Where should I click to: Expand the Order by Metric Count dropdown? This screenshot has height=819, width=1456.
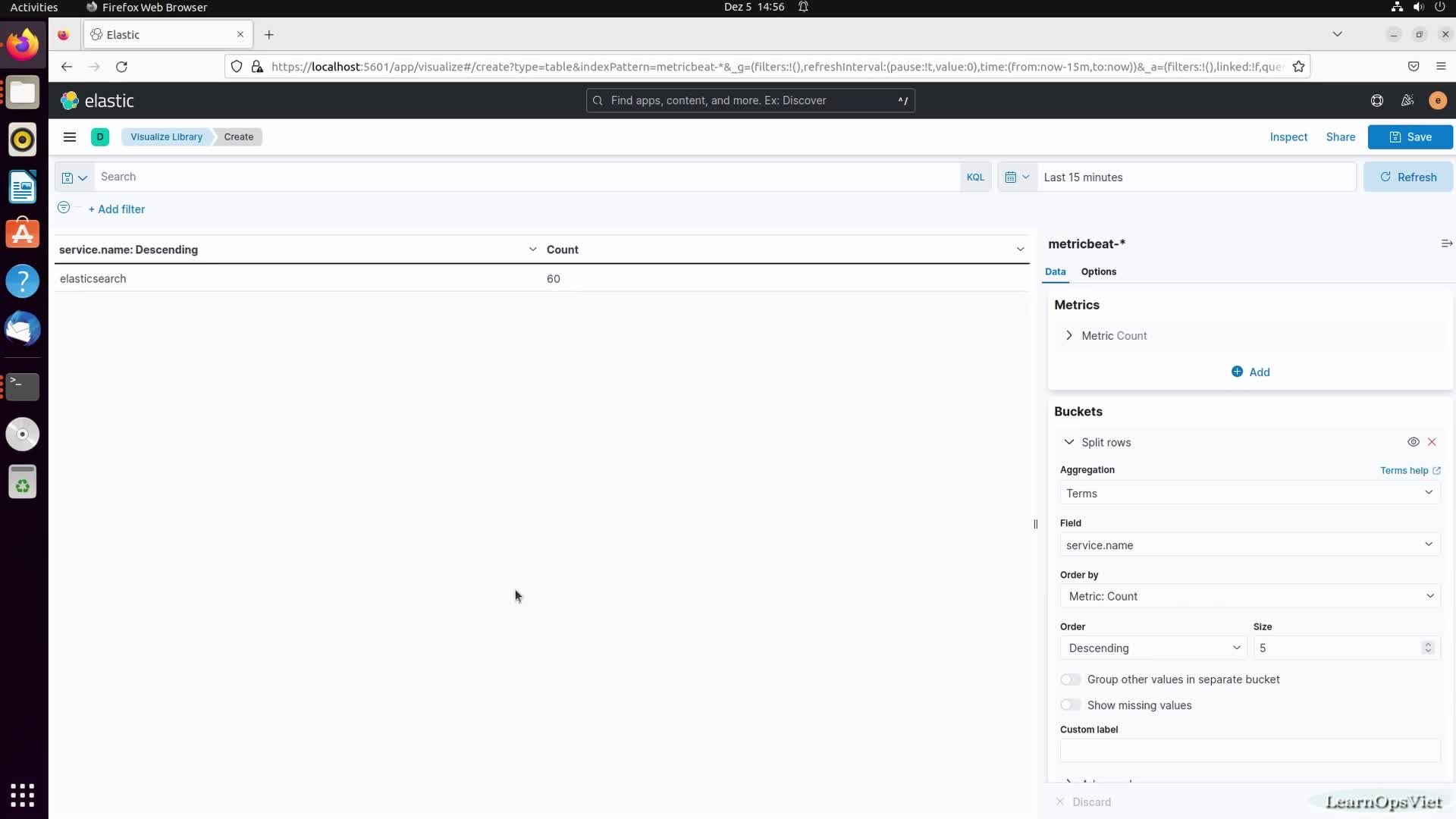1247,596
